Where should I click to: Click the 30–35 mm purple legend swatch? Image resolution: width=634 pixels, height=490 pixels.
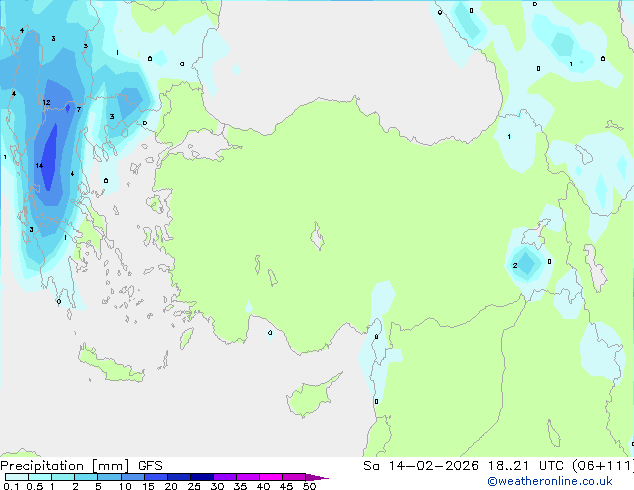pyautogui.click(x=225, y=477)
